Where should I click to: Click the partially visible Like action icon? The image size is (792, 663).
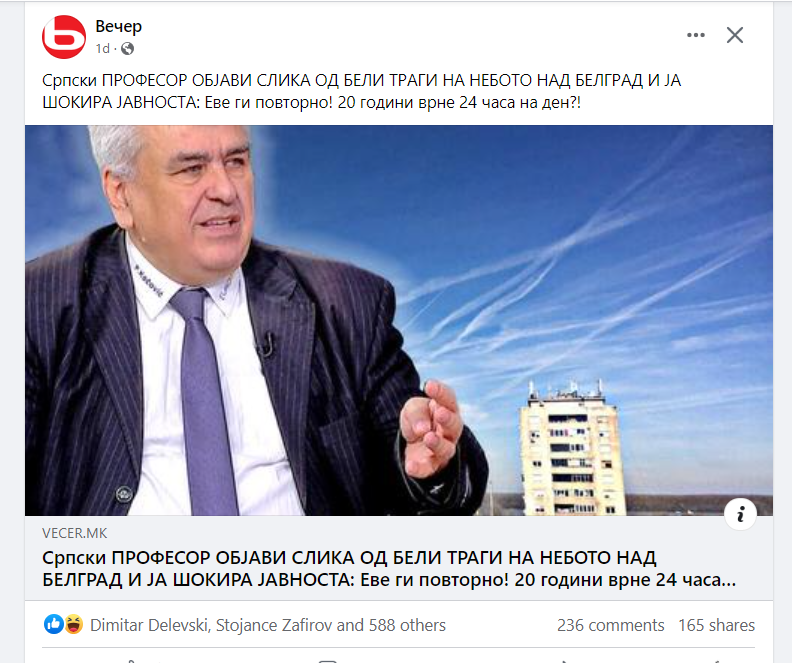click(x=130, y=661)
